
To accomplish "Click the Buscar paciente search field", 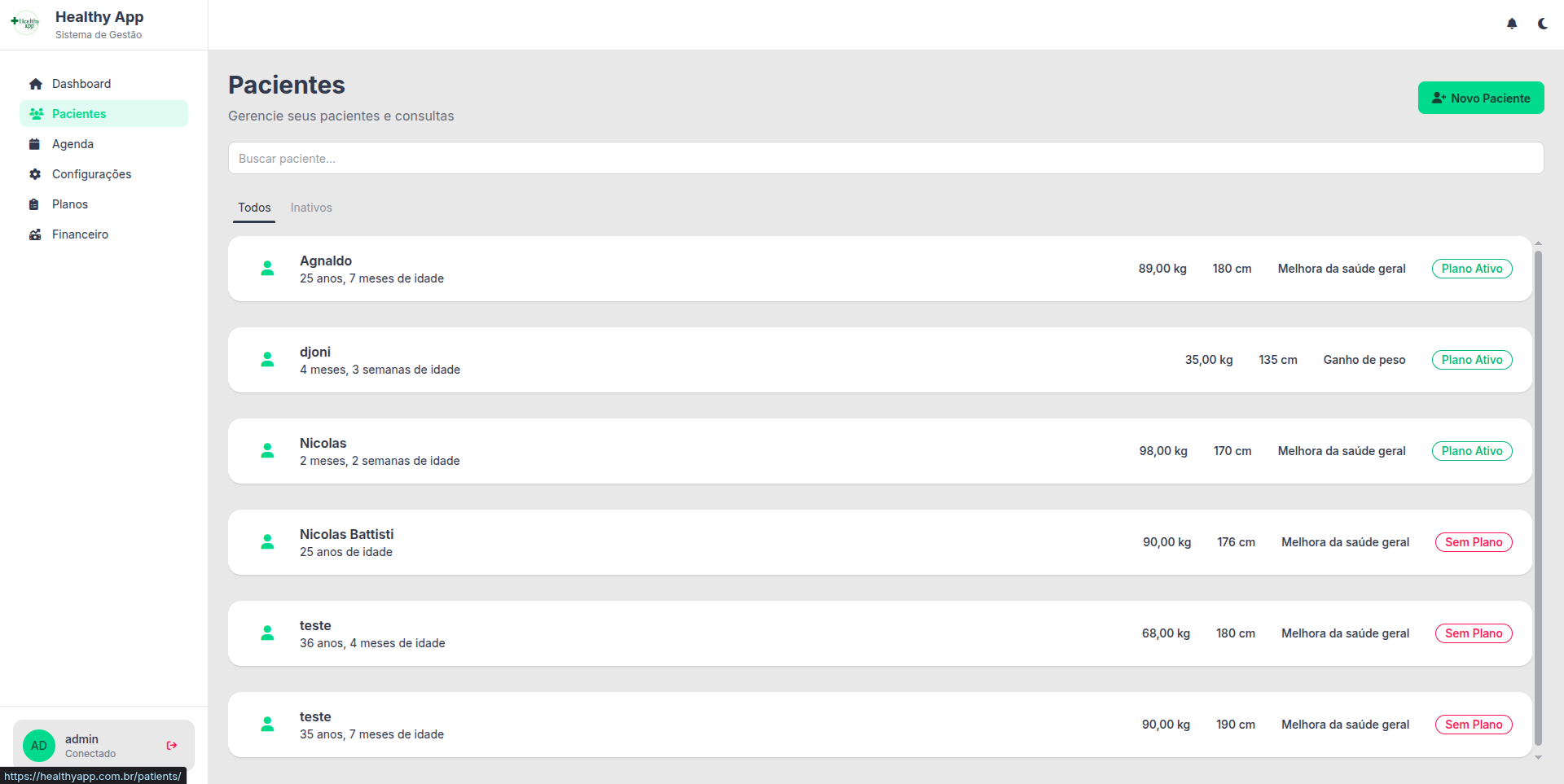I will pos(886,158).
